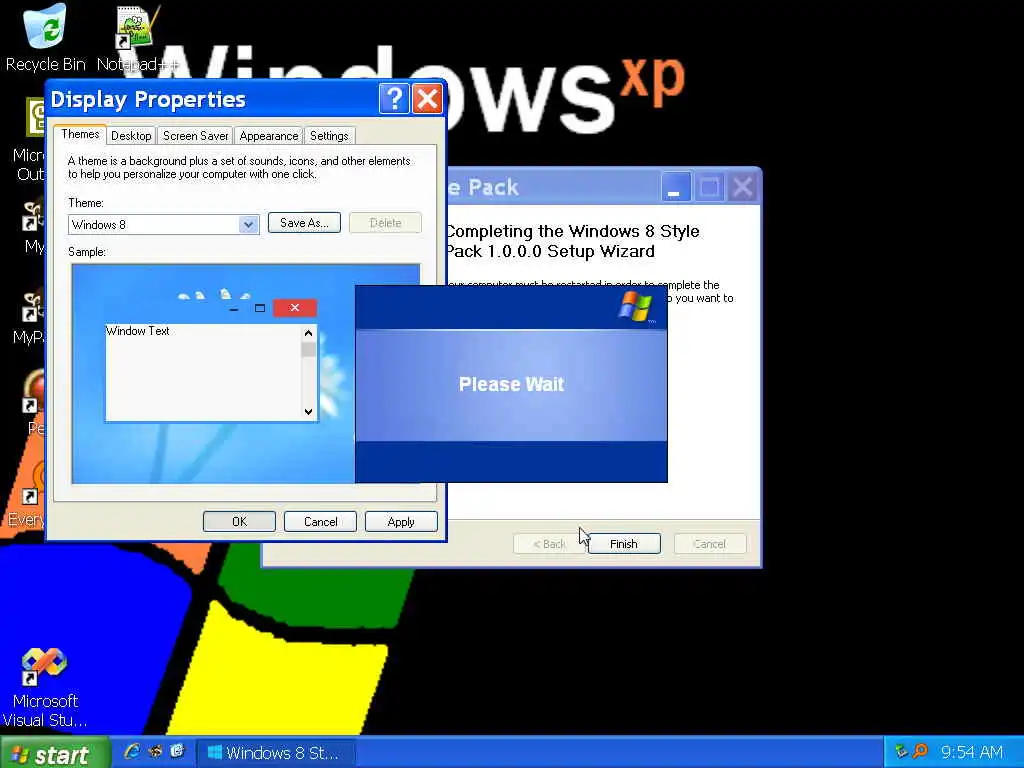Click the greyed Cancel button in Setup Wizard

709,544
